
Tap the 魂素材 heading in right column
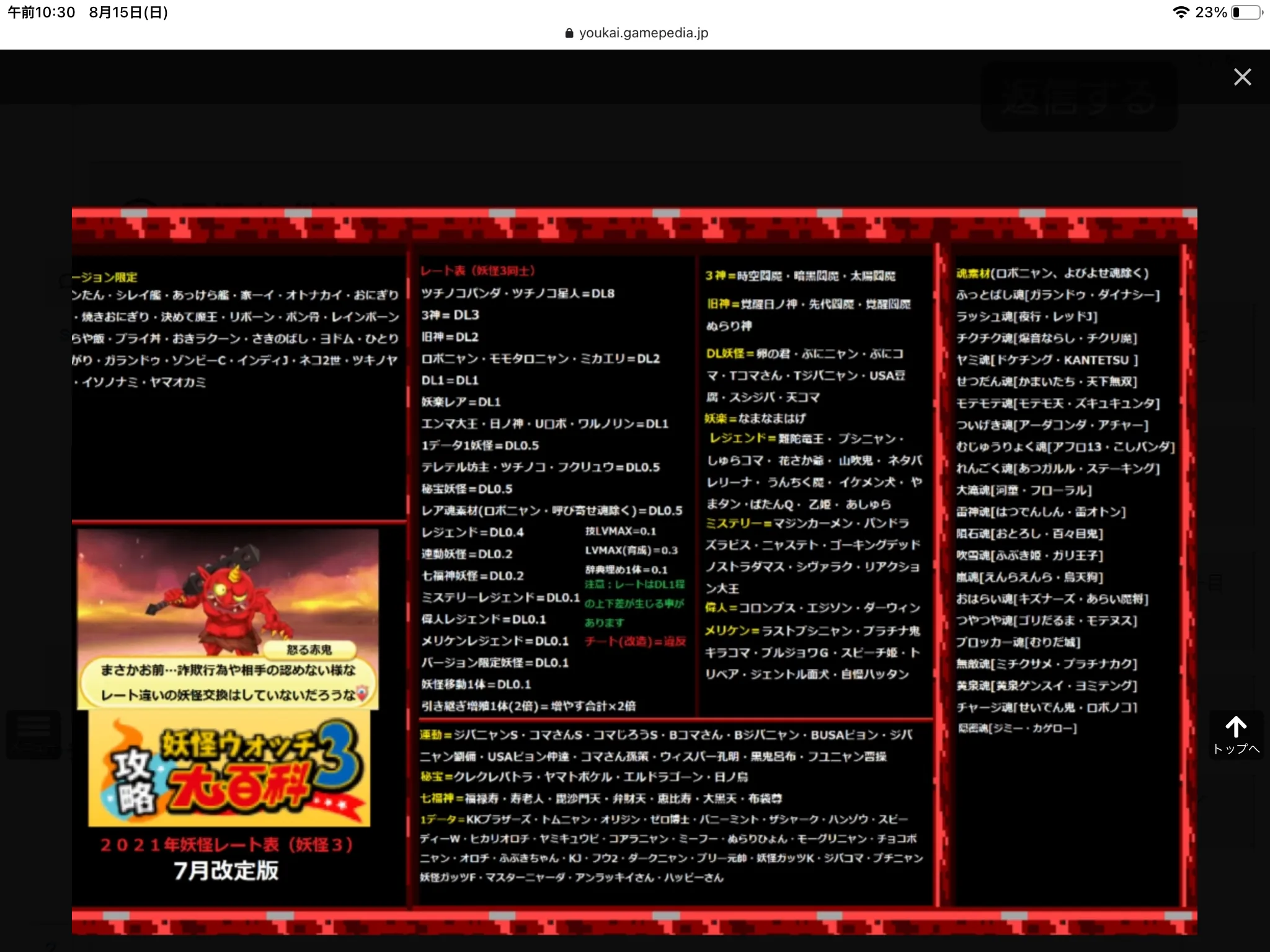(972, 273)
